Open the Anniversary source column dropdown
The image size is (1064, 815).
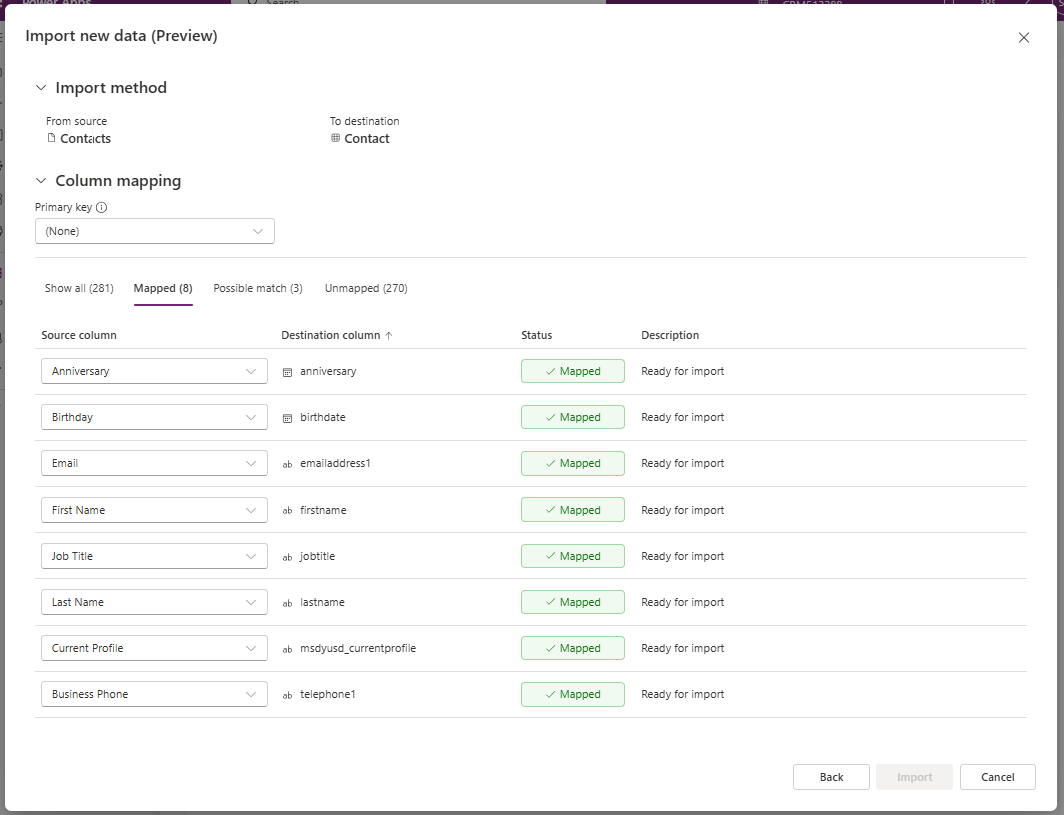(x=154, y=371)
